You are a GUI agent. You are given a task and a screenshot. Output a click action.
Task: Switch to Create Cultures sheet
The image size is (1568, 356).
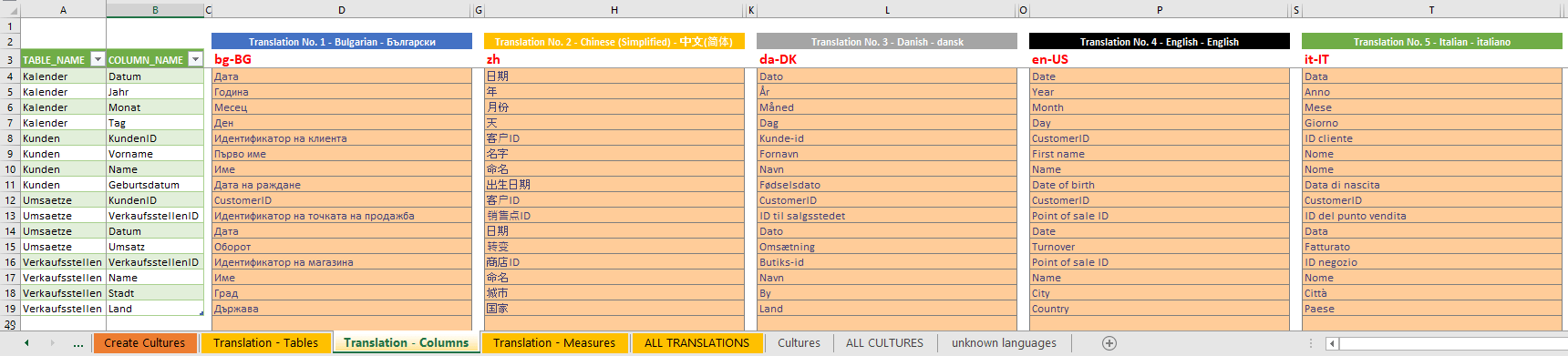click(144, 343)
